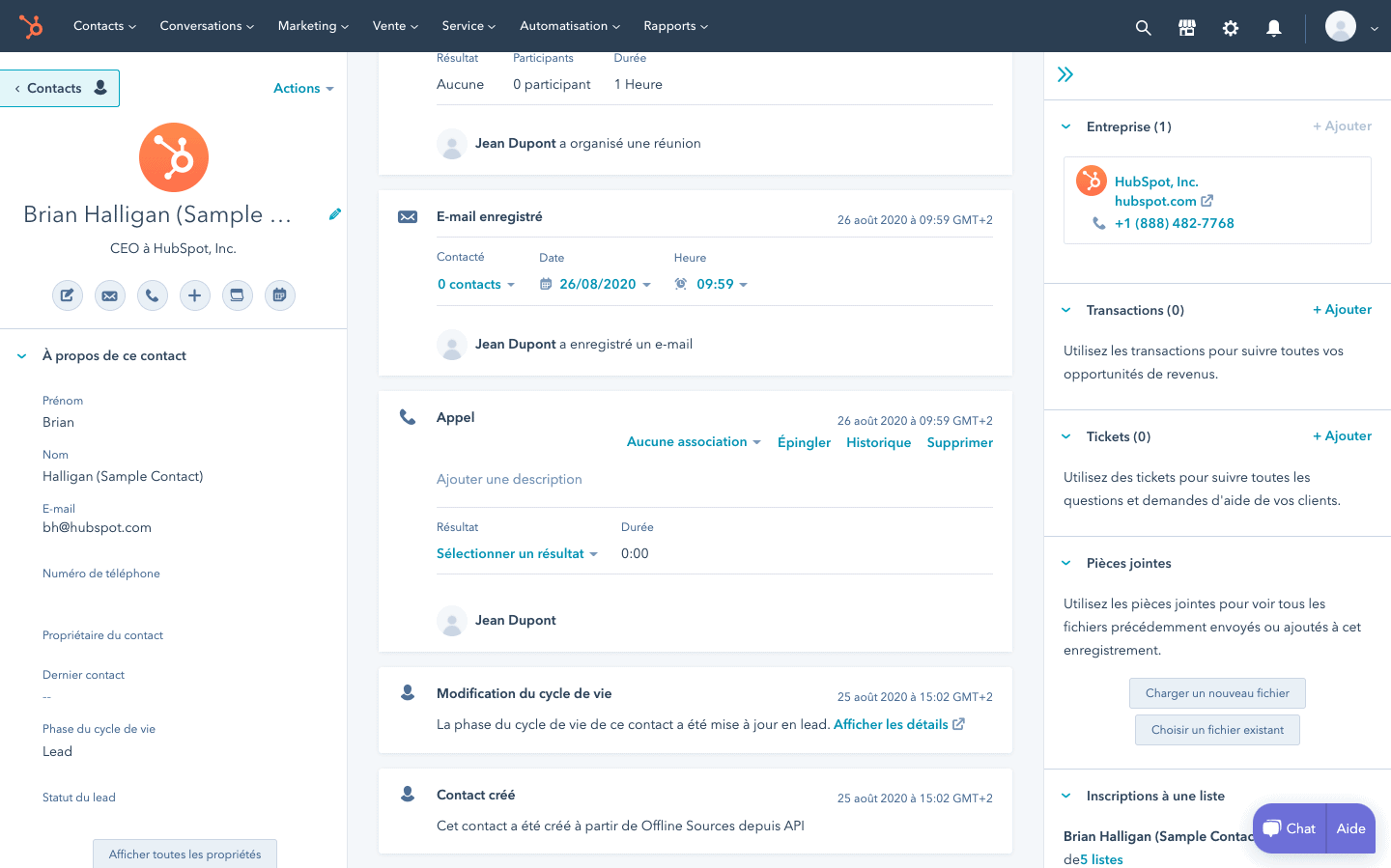The width and height of the screenshot is (1391, 868).
Task: Select the calendar icon to schedule a meeting
Action: click(x=280, y=295)
